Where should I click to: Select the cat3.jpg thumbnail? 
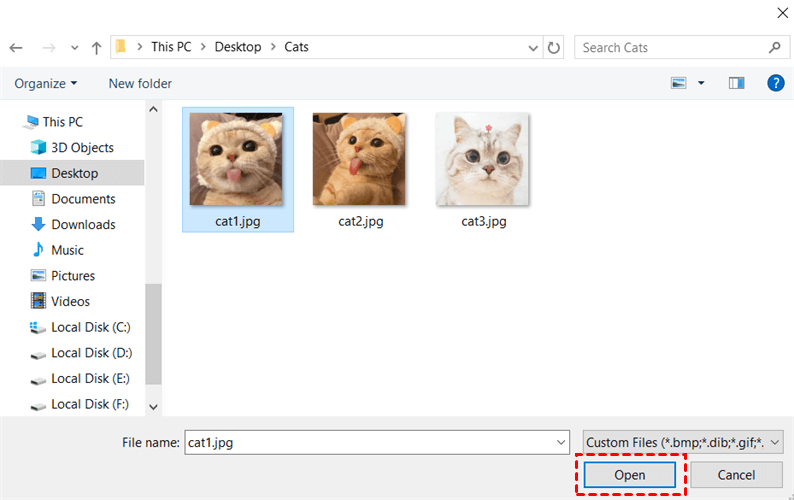(x=482, y=159)
